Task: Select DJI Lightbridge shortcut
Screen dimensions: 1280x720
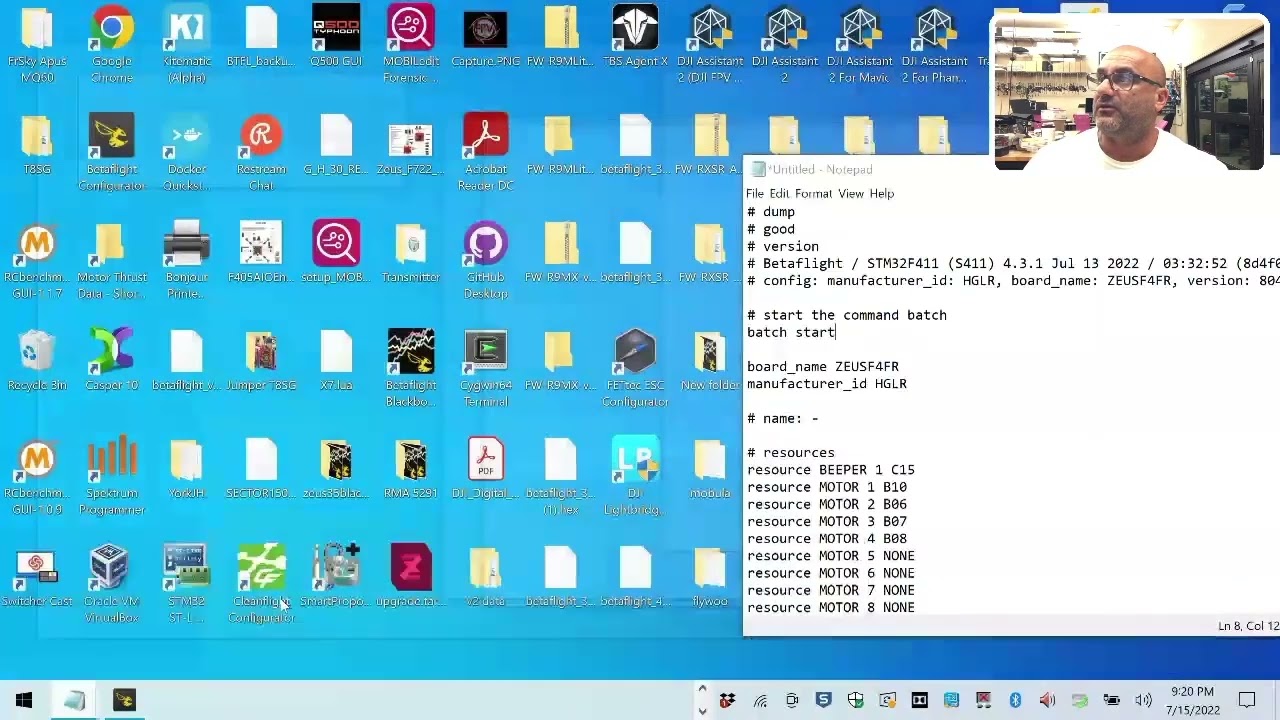Action: (x=635, y=474)
